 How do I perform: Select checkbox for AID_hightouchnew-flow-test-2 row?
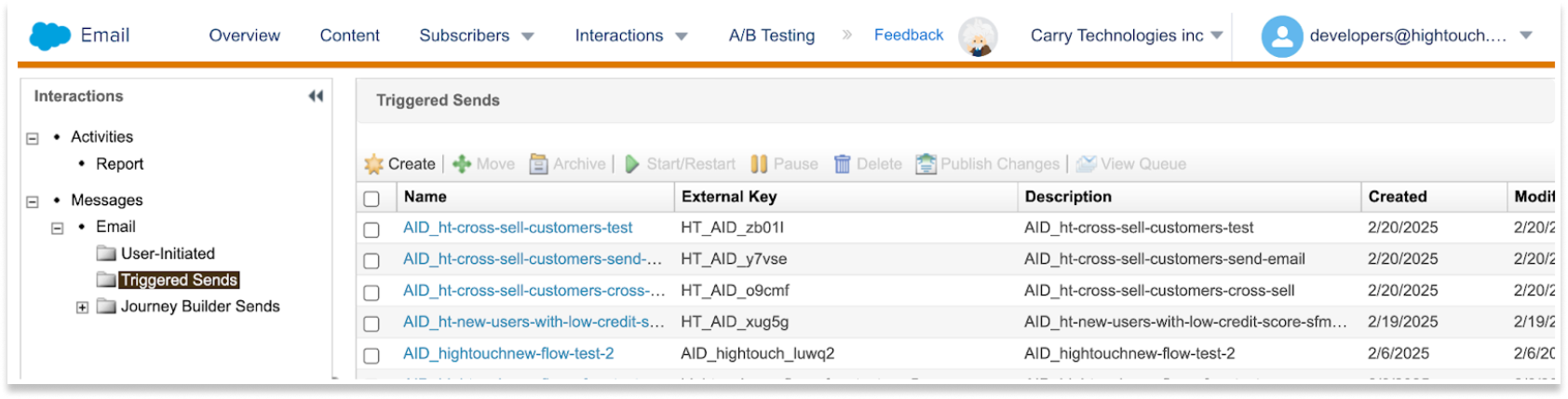(372, 355)
